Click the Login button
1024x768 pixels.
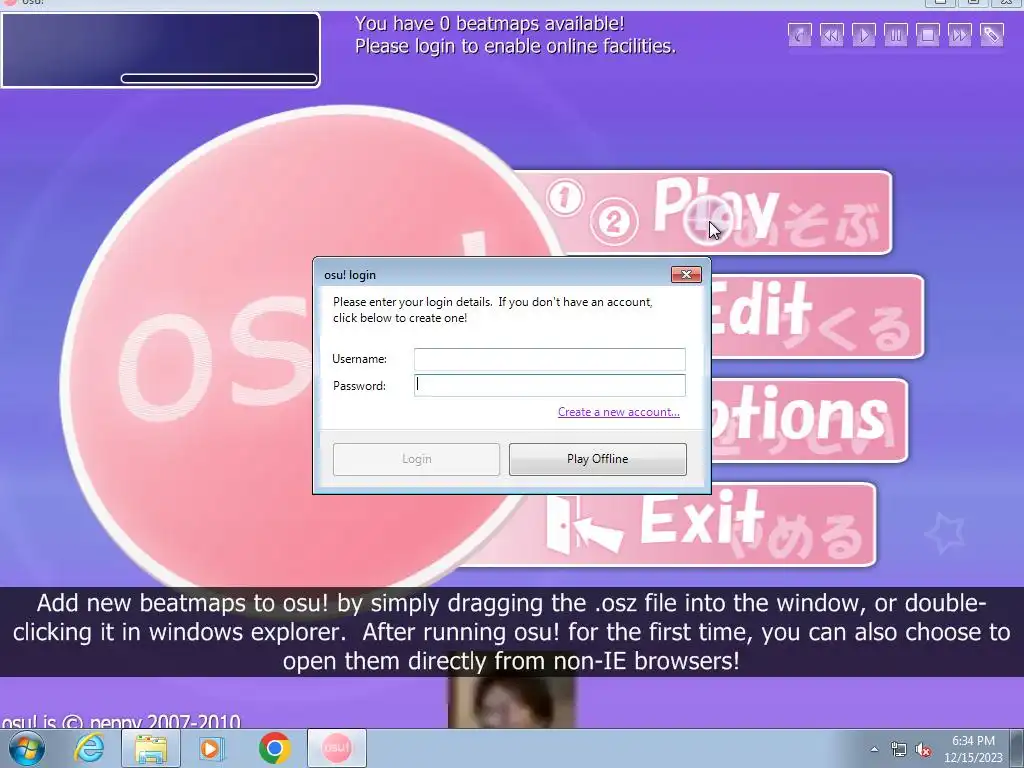pos(416,459)
